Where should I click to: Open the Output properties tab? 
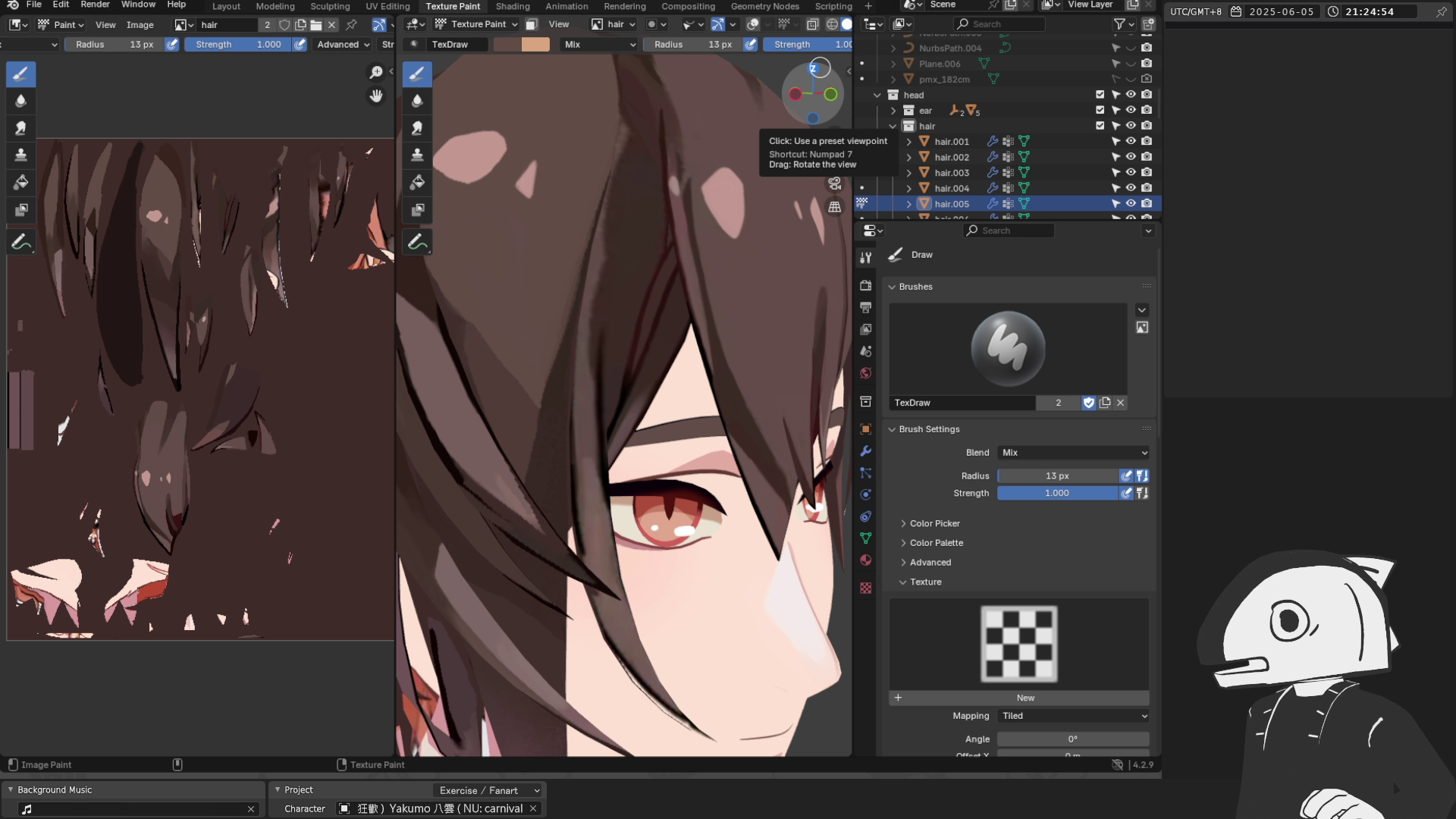865,307
